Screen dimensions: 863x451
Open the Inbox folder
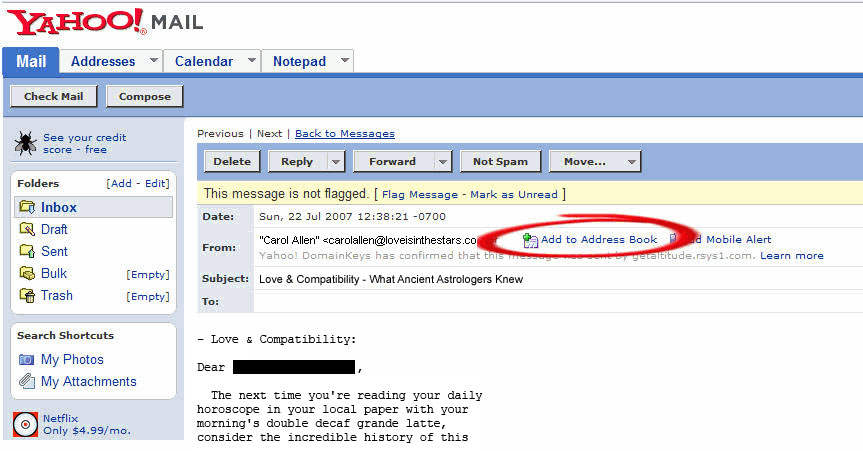59,208
